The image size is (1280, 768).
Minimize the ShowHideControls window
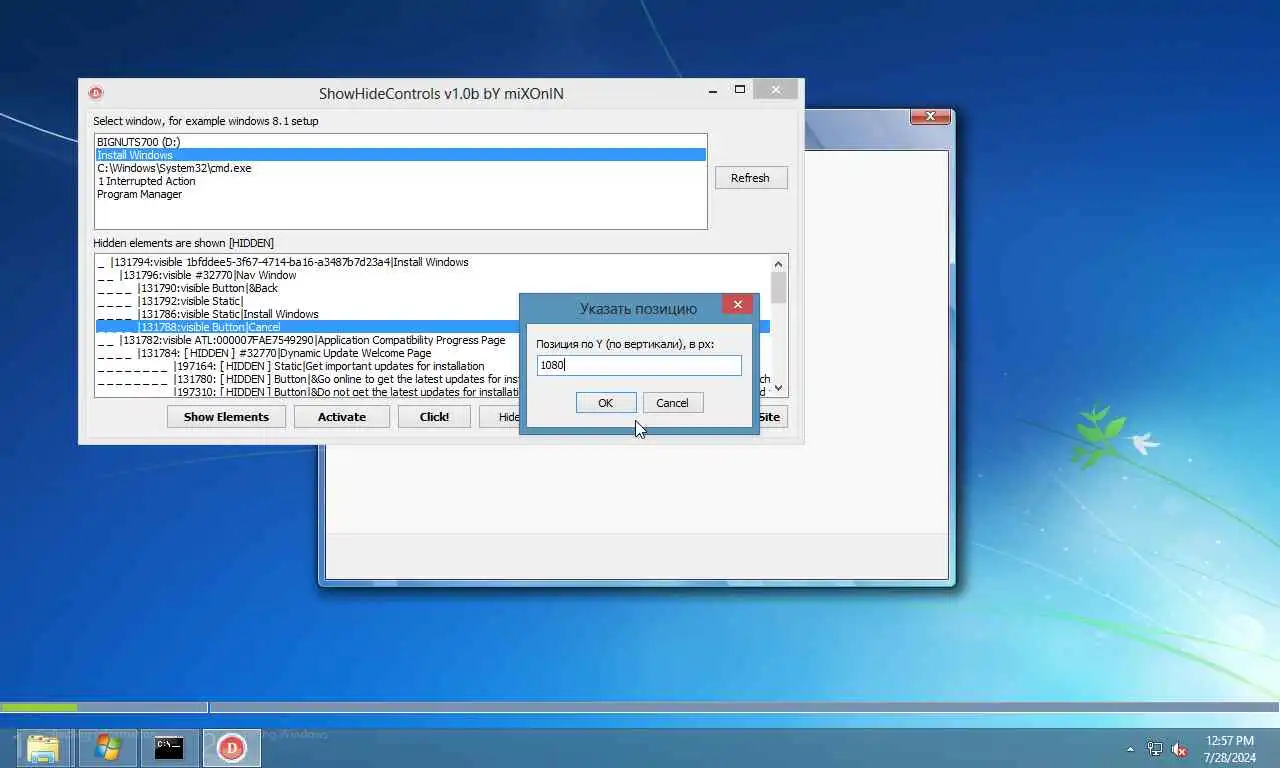[x=711, y=90]
